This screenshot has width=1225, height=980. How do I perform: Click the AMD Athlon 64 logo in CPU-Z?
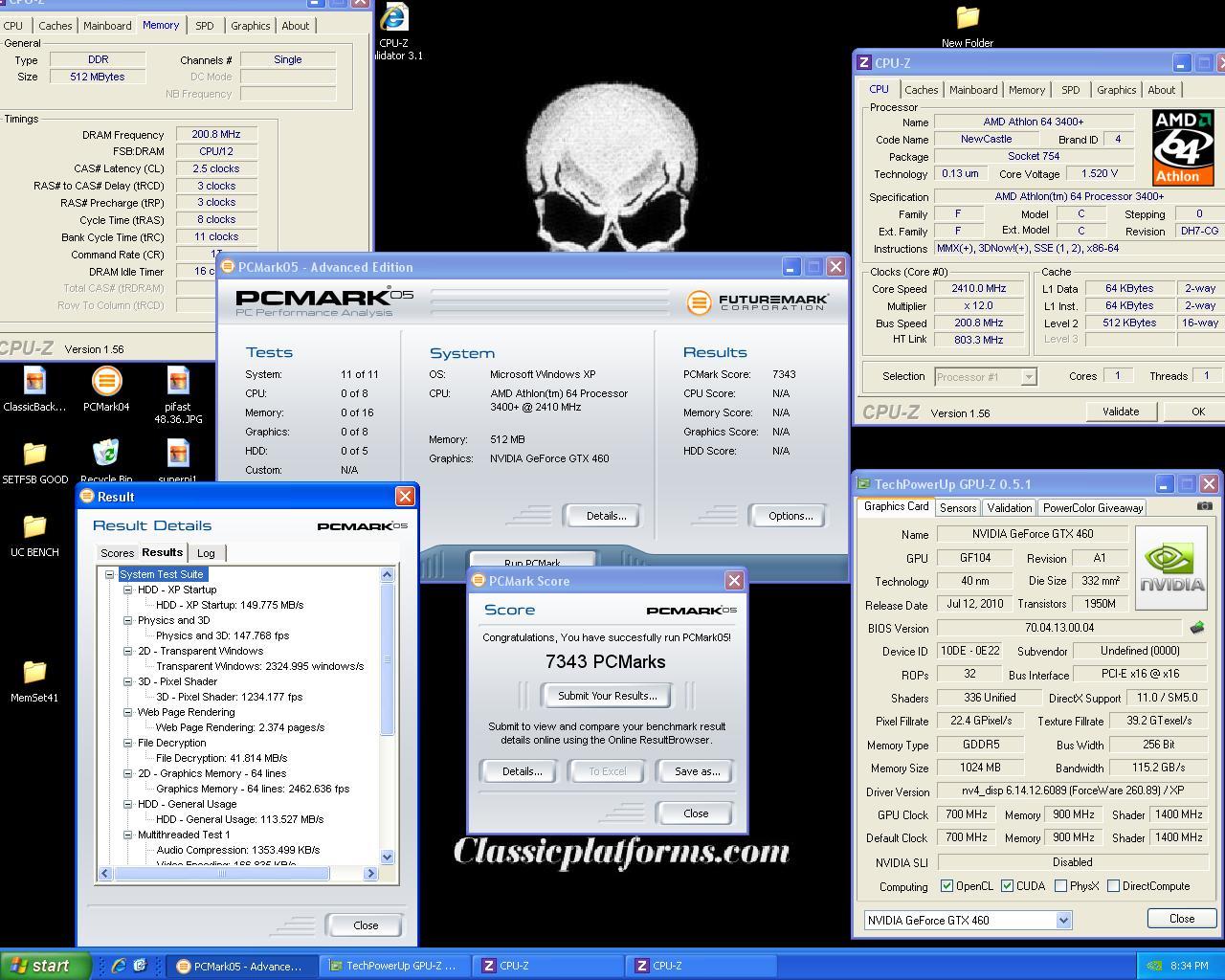[x=1183, y=147]
